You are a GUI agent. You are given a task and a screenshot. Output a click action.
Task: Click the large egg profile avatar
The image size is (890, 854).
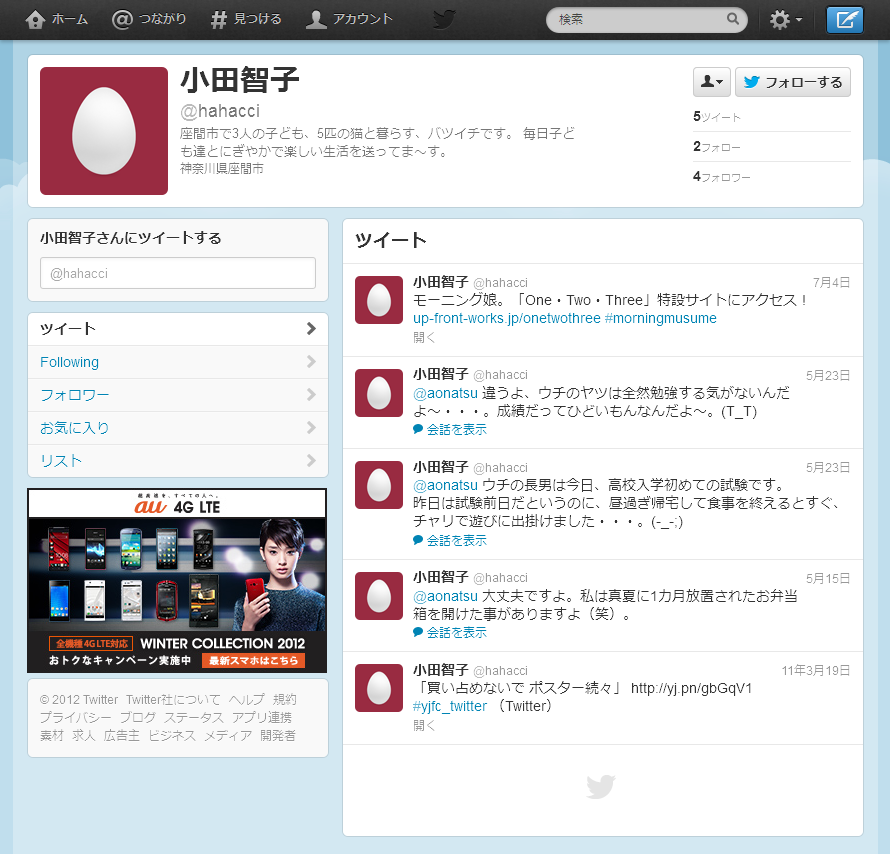pos(104,131)
